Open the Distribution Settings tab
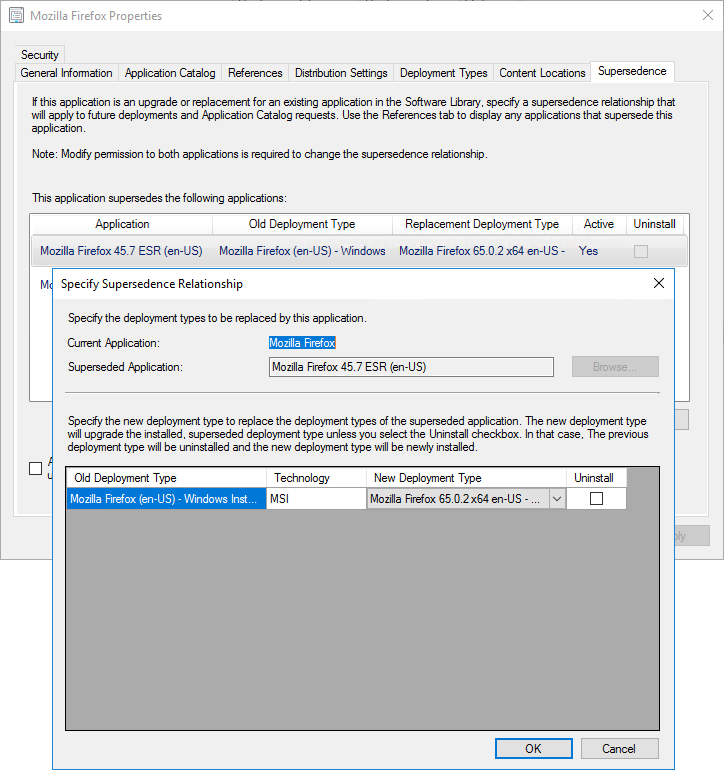 [x=341, y=73]
